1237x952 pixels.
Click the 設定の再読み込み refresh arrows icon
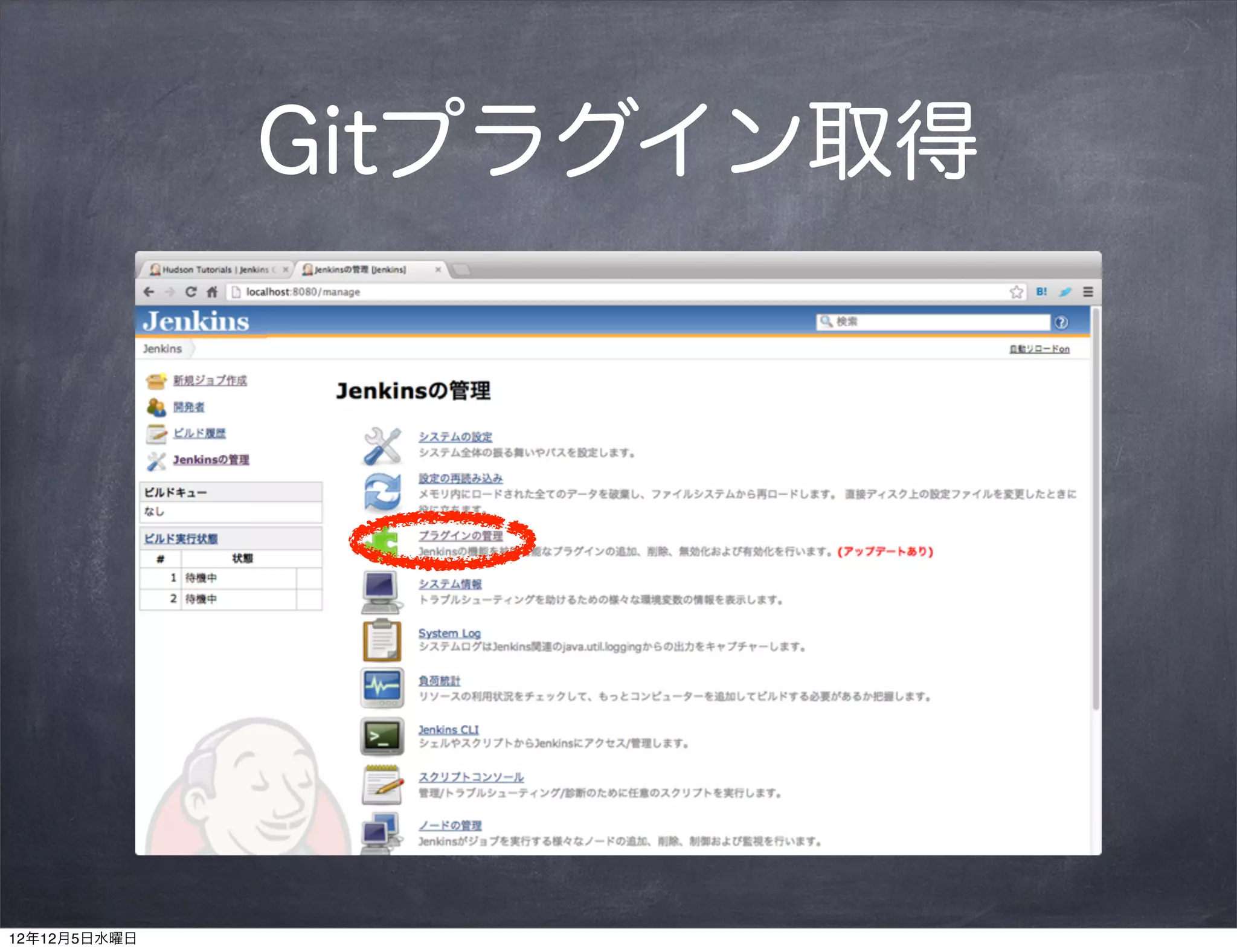382,492
